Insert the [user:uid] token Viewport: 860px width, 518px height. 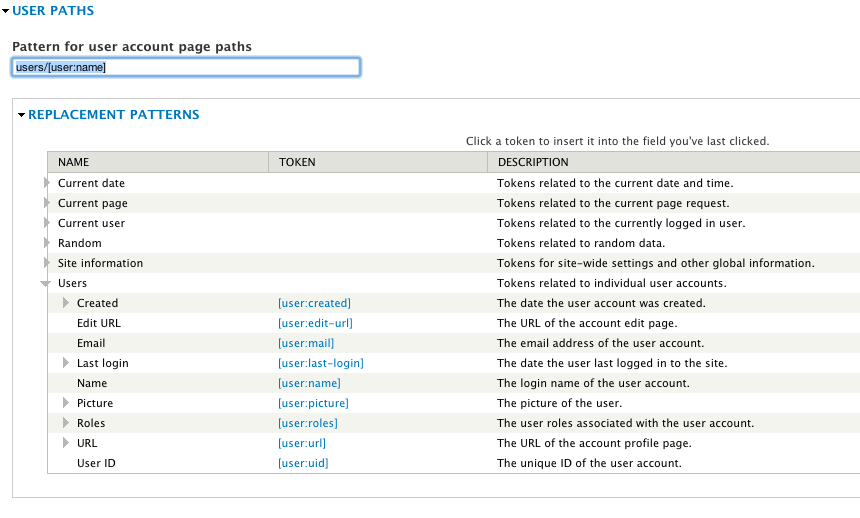pos(303,463)
